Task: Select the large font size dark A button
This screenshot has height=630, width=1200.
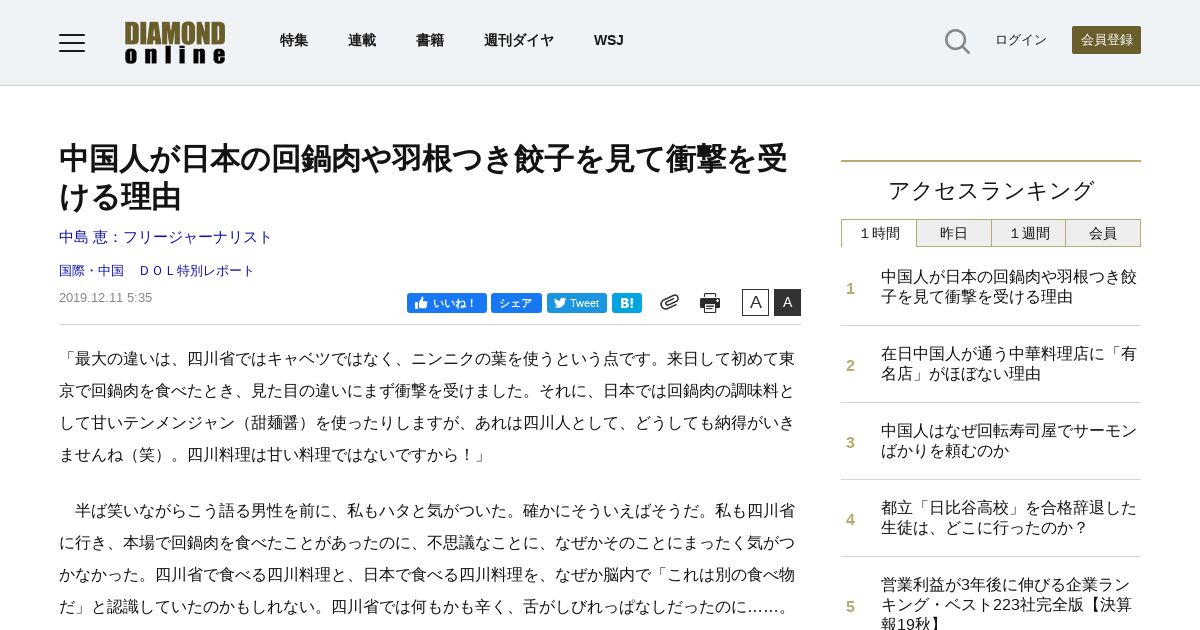Action: (787, 303)
